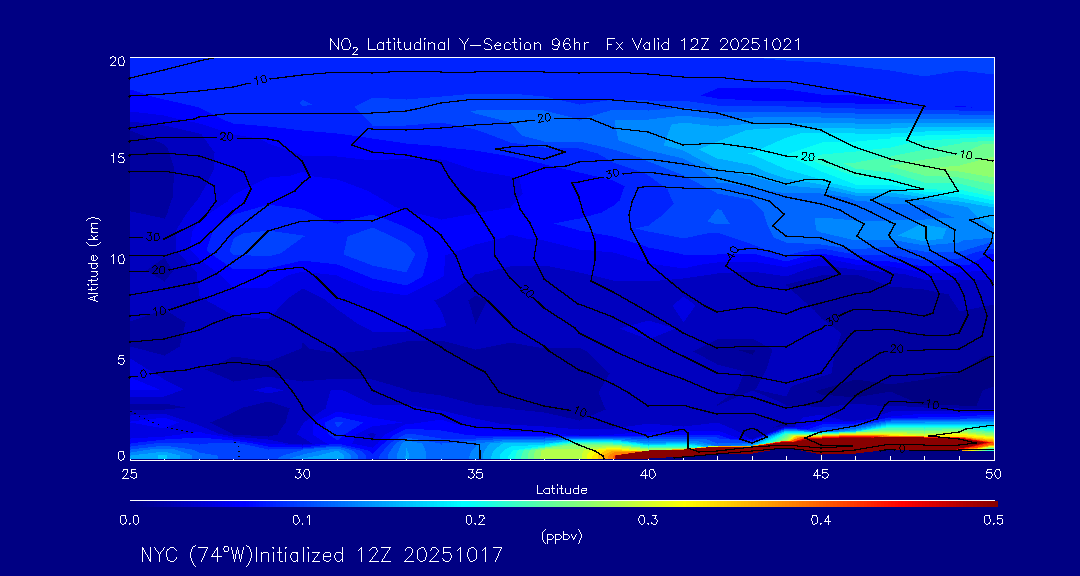The image size is (1080, 576).
Task: Click the 20 tick on altitude axis
Action: 115,61
